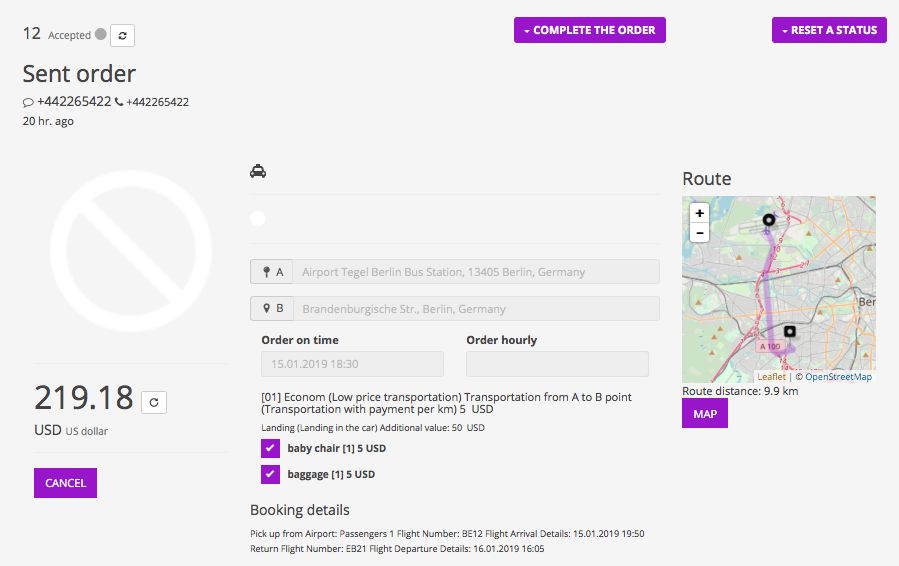Image resolution: width=899 pixels, height=566 pixels.
Task: Uncheck the baby chair option
Action: (x=270, y=448)
